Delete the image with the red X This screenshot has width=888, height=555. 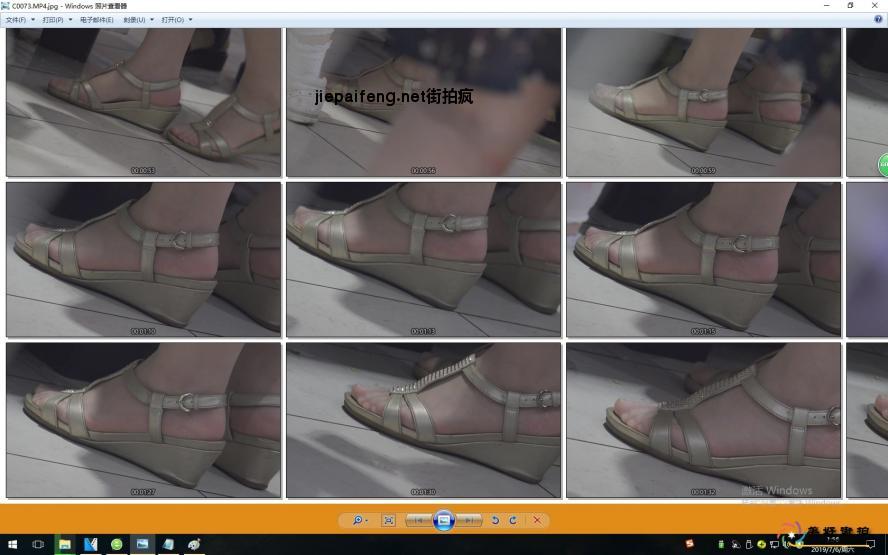(538, 520)
